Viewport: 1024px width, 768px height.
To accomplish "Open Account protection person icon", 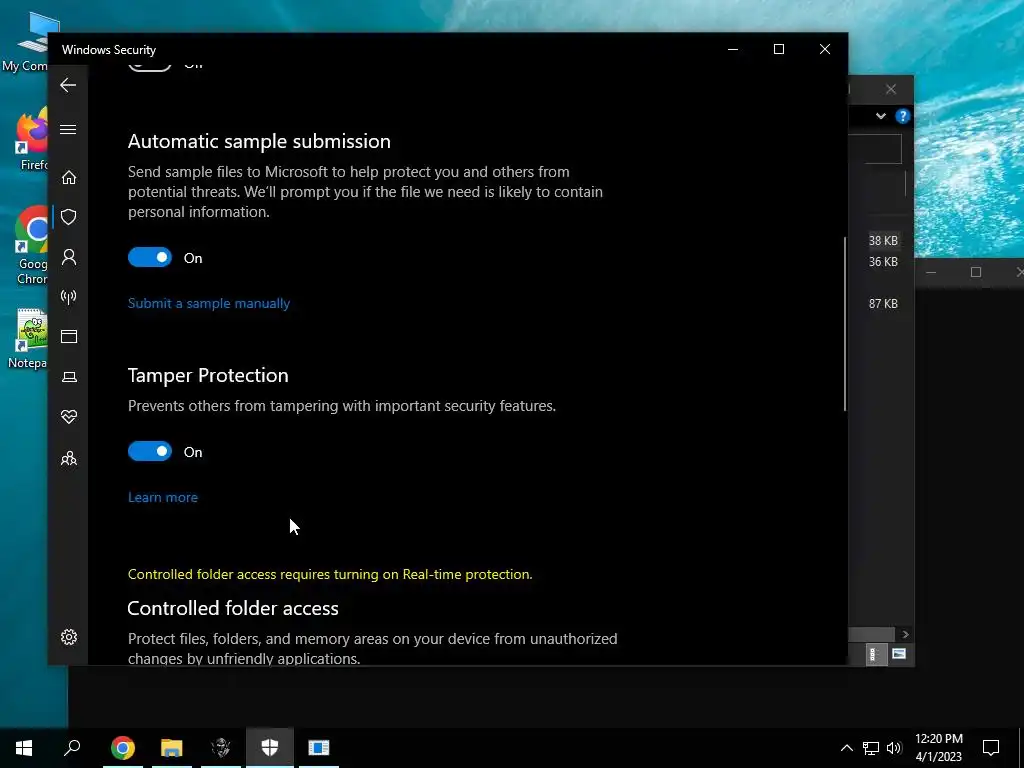I will point(69,257).
